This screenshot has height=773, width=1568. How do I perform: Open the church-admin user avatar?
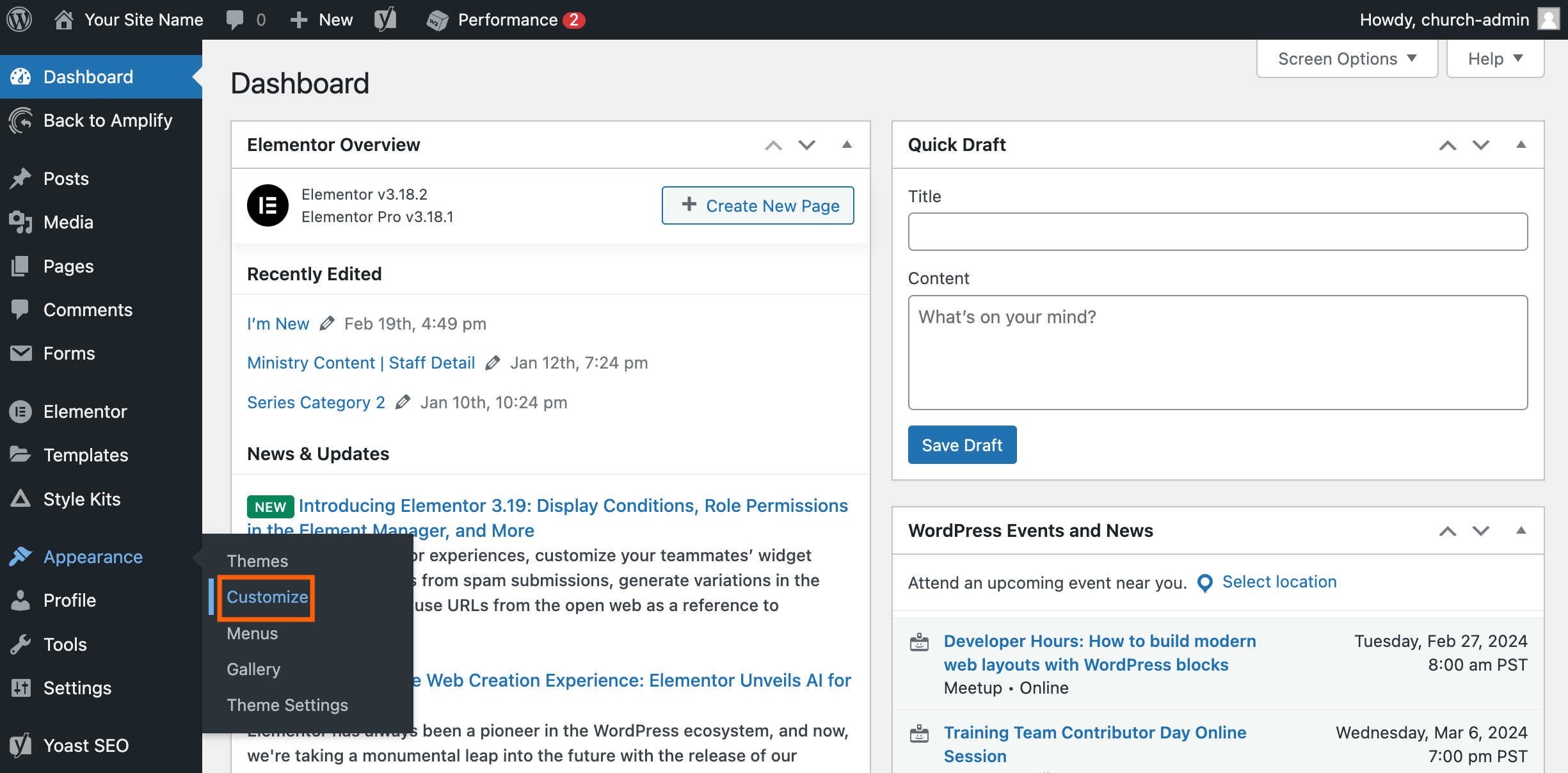point(1549,19)
